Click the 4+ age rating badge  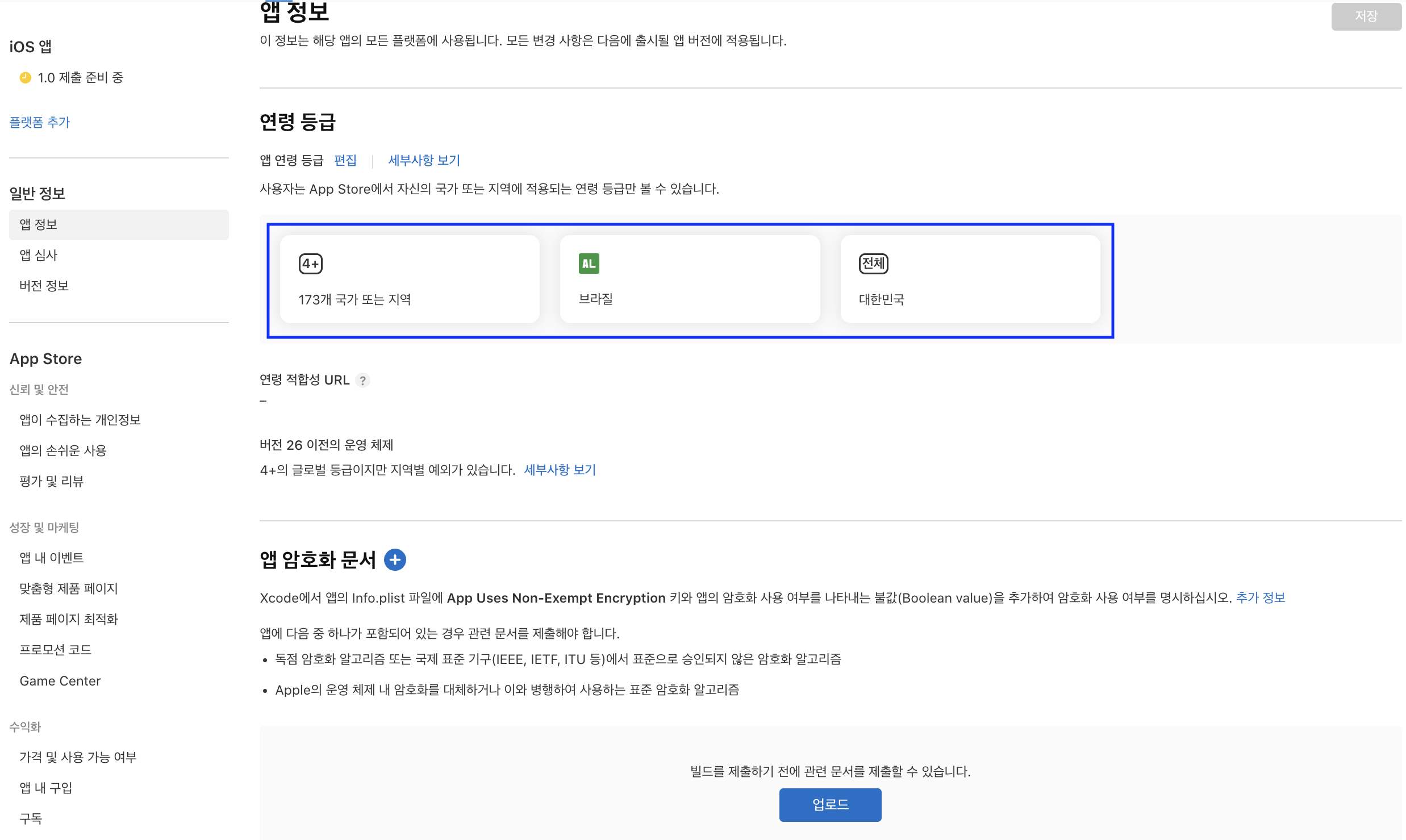(310, 264)
